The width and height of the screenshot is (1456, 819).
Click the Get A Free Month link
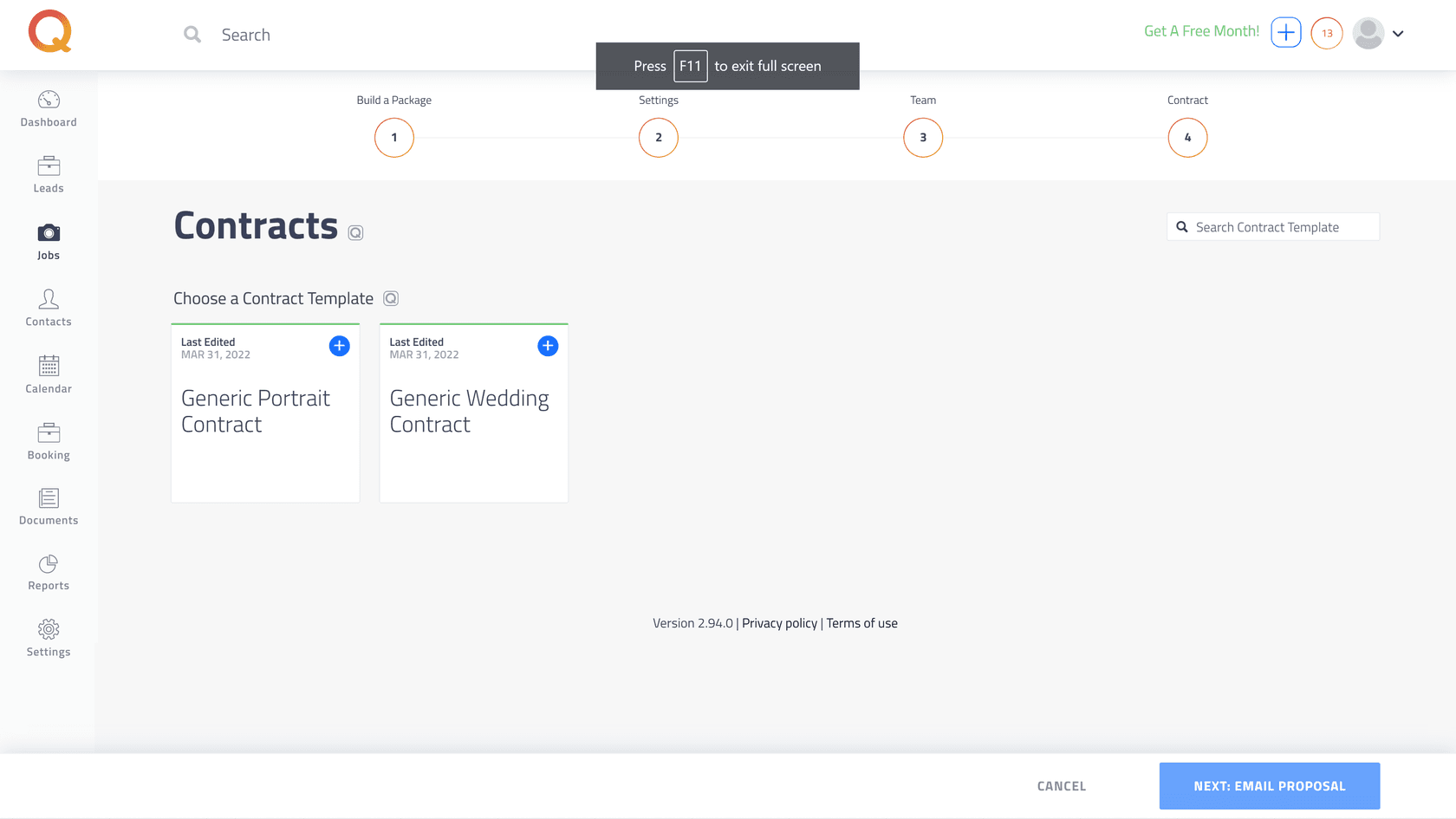point(1201,31)
